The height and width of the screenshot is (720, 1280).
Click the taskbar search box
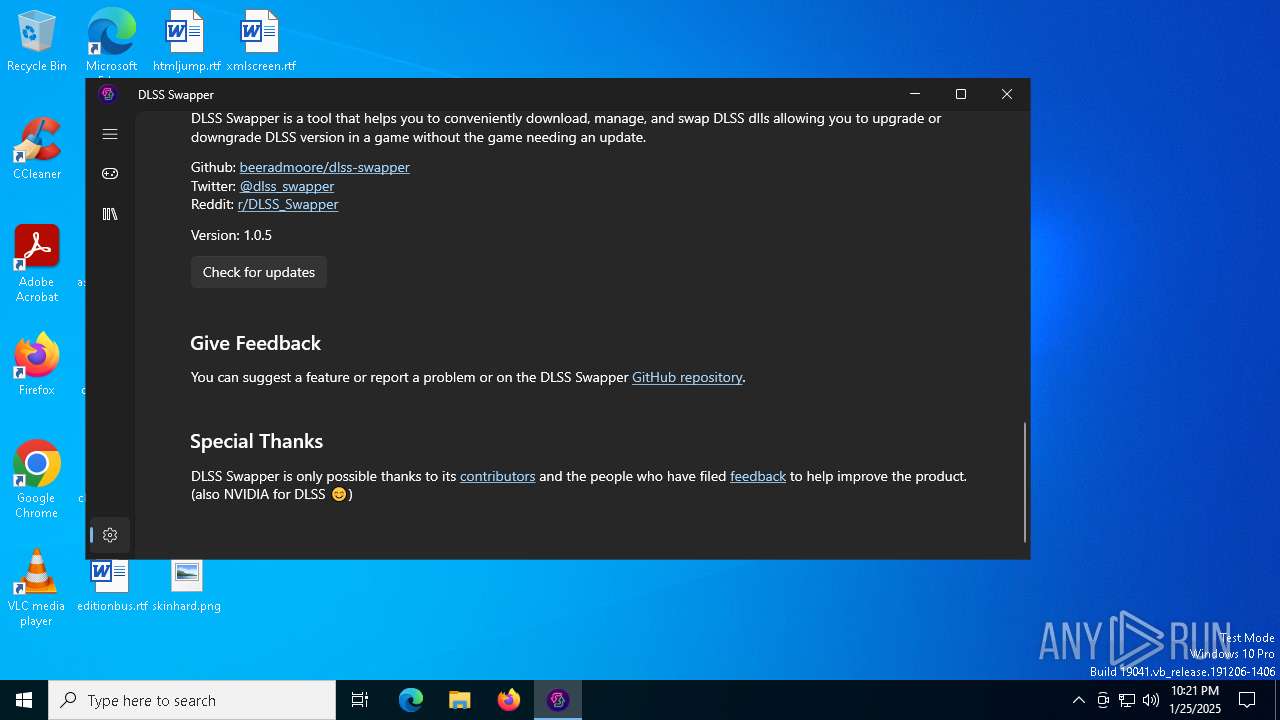coord(192,700)
